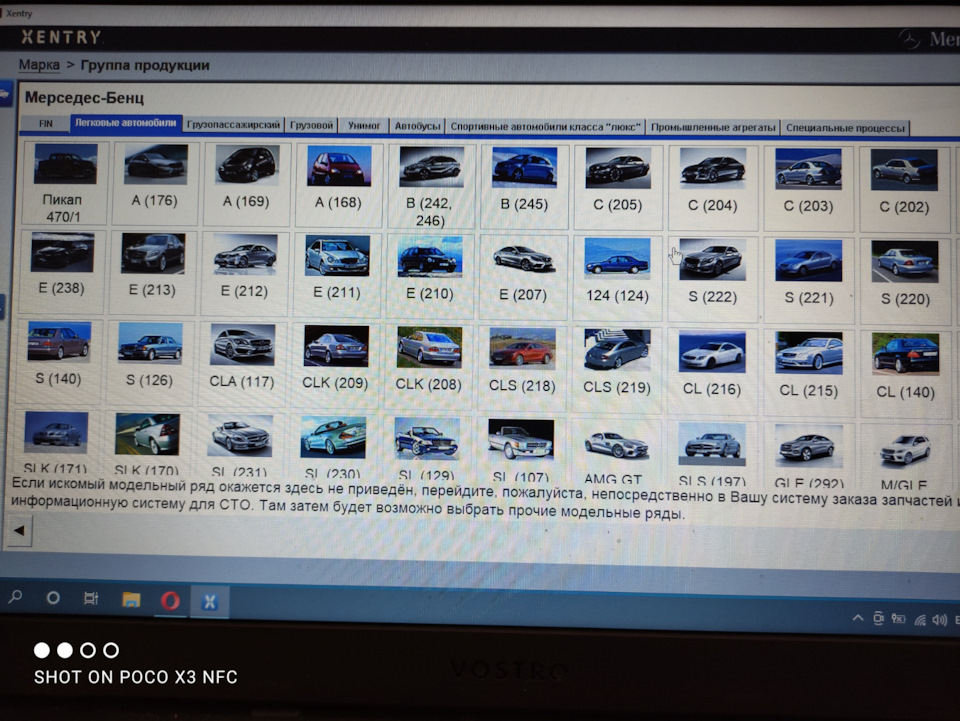This screenshot has width=960, height=721.
Task: Select the 124 (124) model series
Action: coord(617,278)
